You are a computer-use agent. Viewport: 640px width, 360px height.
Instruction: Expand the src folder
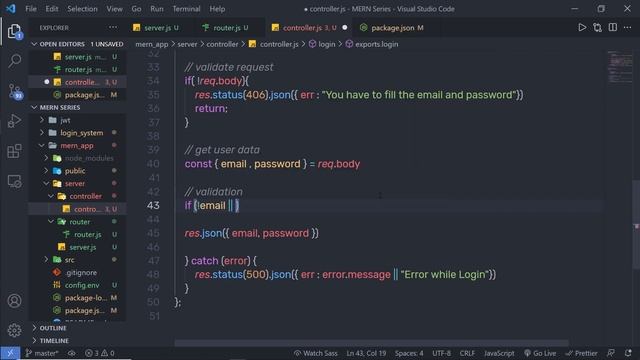coord(46,260)
